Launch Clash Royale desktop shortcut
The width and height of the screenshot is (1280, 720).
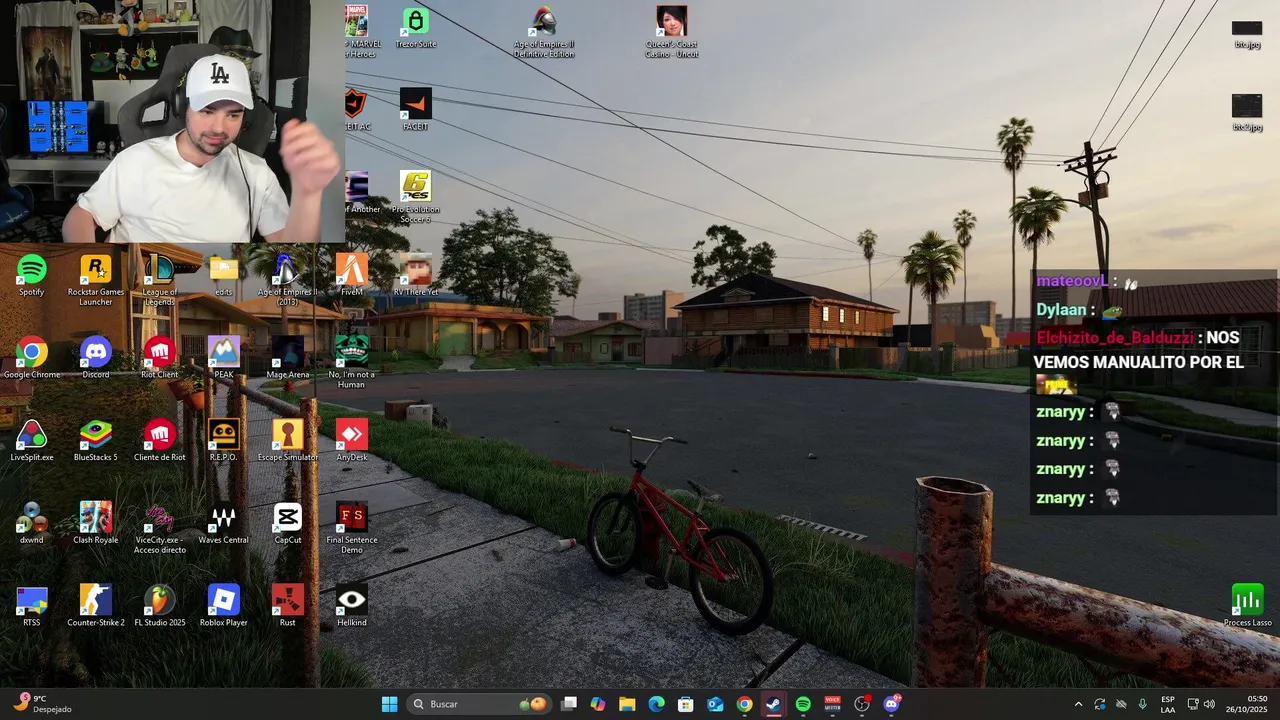96,524
